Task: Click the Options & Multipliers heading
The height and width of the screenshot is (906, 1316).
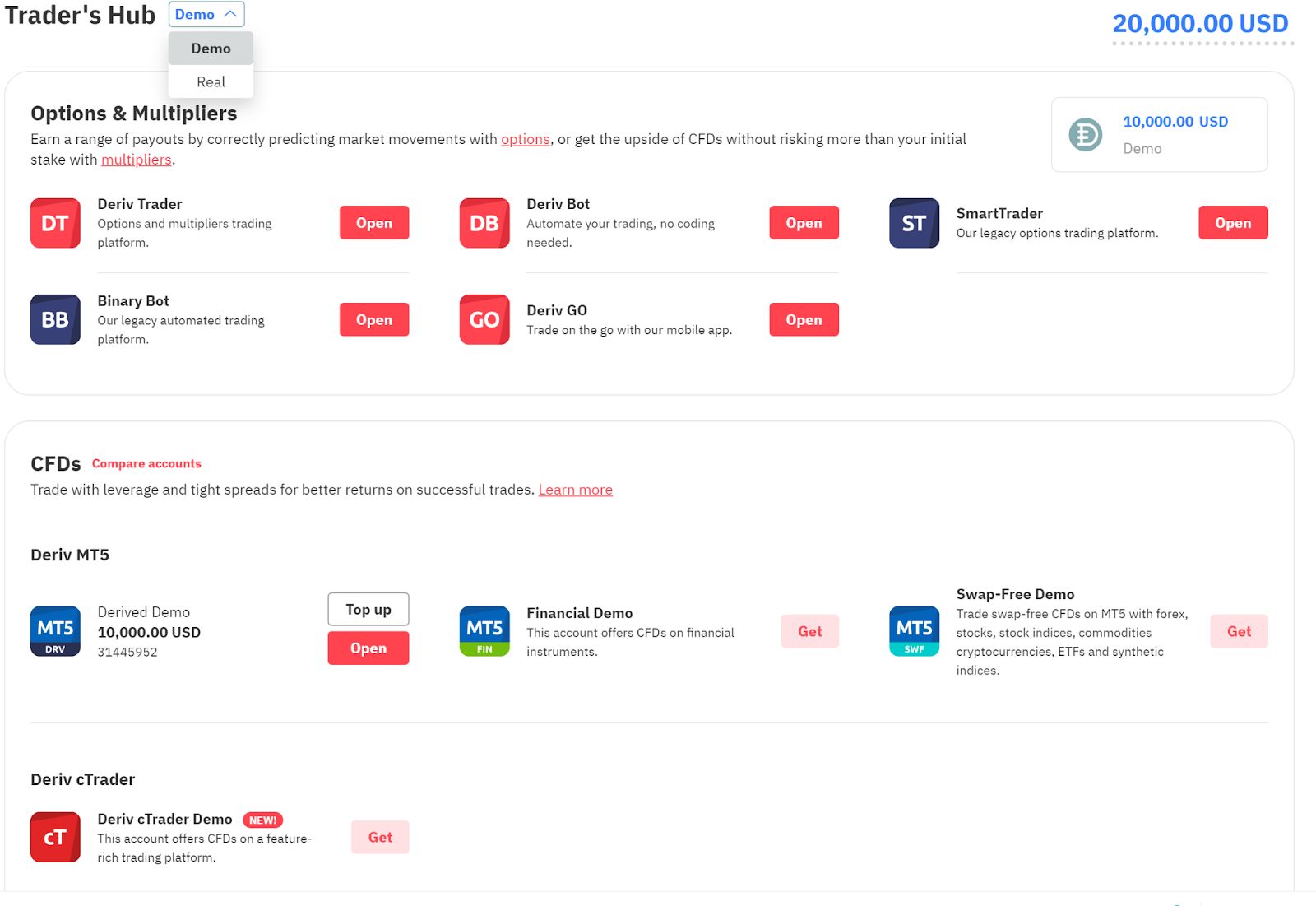Action: (x=134, y=114)
